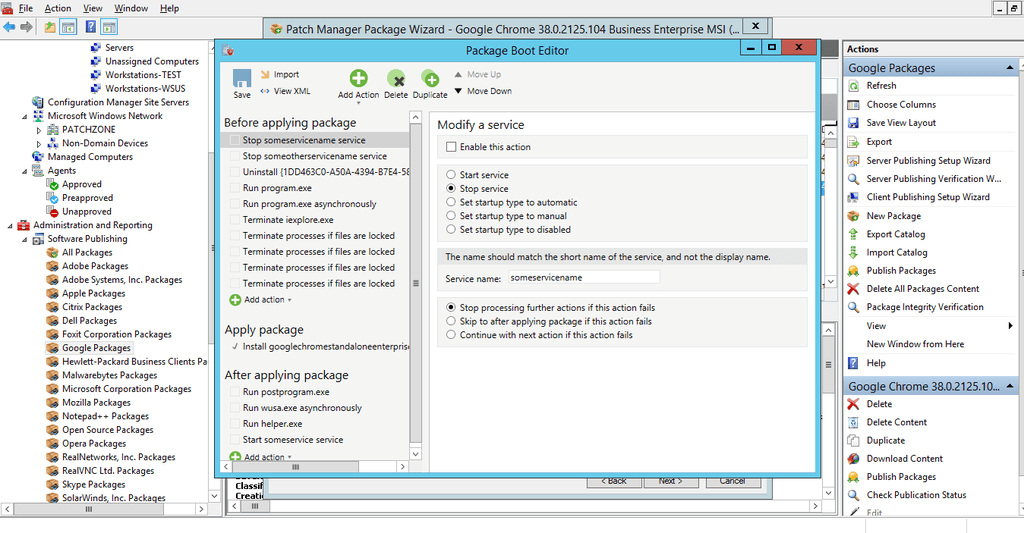Click the Duplicate action icon in the editor toolbar

[430, 79]
